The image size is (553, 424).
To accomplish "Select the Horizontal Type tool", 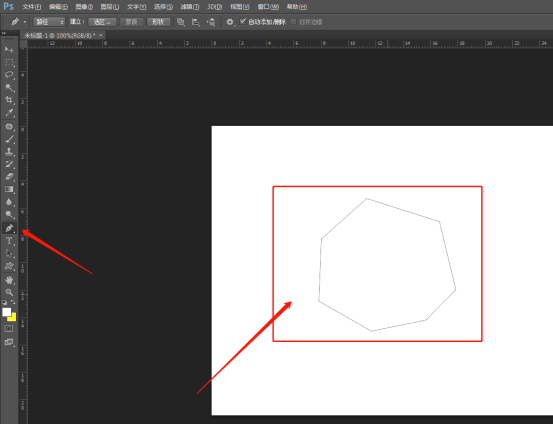I will tap(9, 241).
